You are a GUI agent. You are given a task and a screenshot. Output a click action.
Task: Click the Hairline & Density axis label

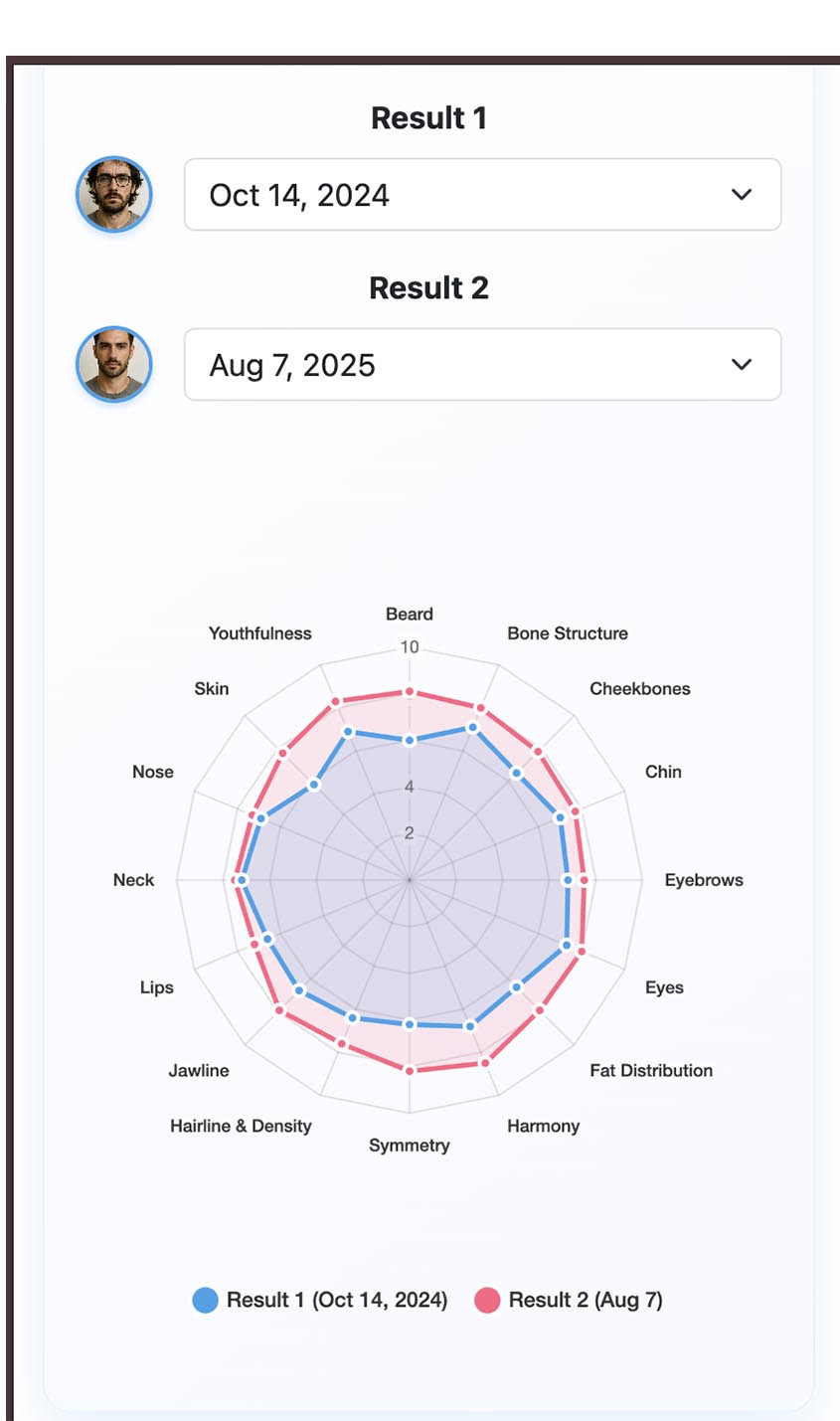coord(241,1126)
